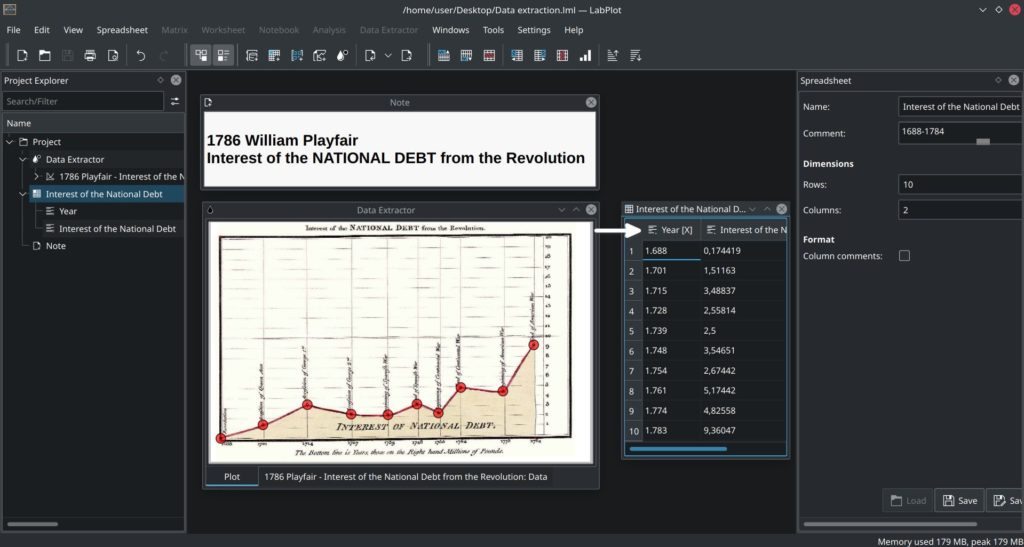Click the Print Preview toolbar icon

[113, 55]
